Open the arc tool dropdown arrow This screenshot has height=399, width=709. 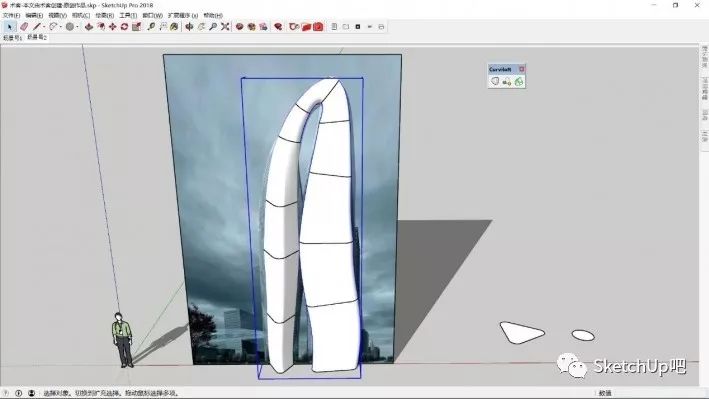pyautogui.click(x=61, y=27)
